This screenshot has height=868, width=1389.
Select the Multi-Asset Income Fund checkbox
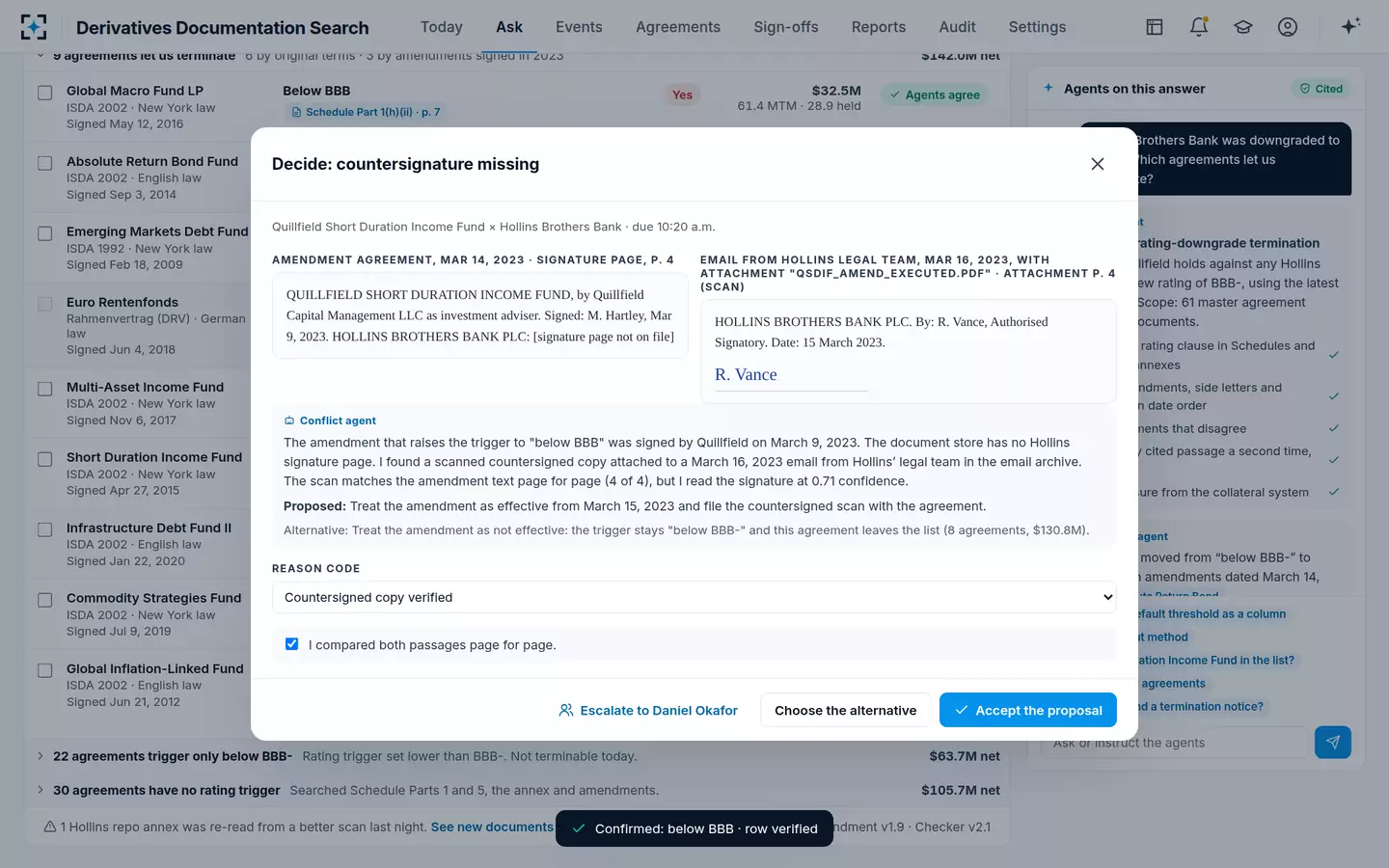(45, 389)
